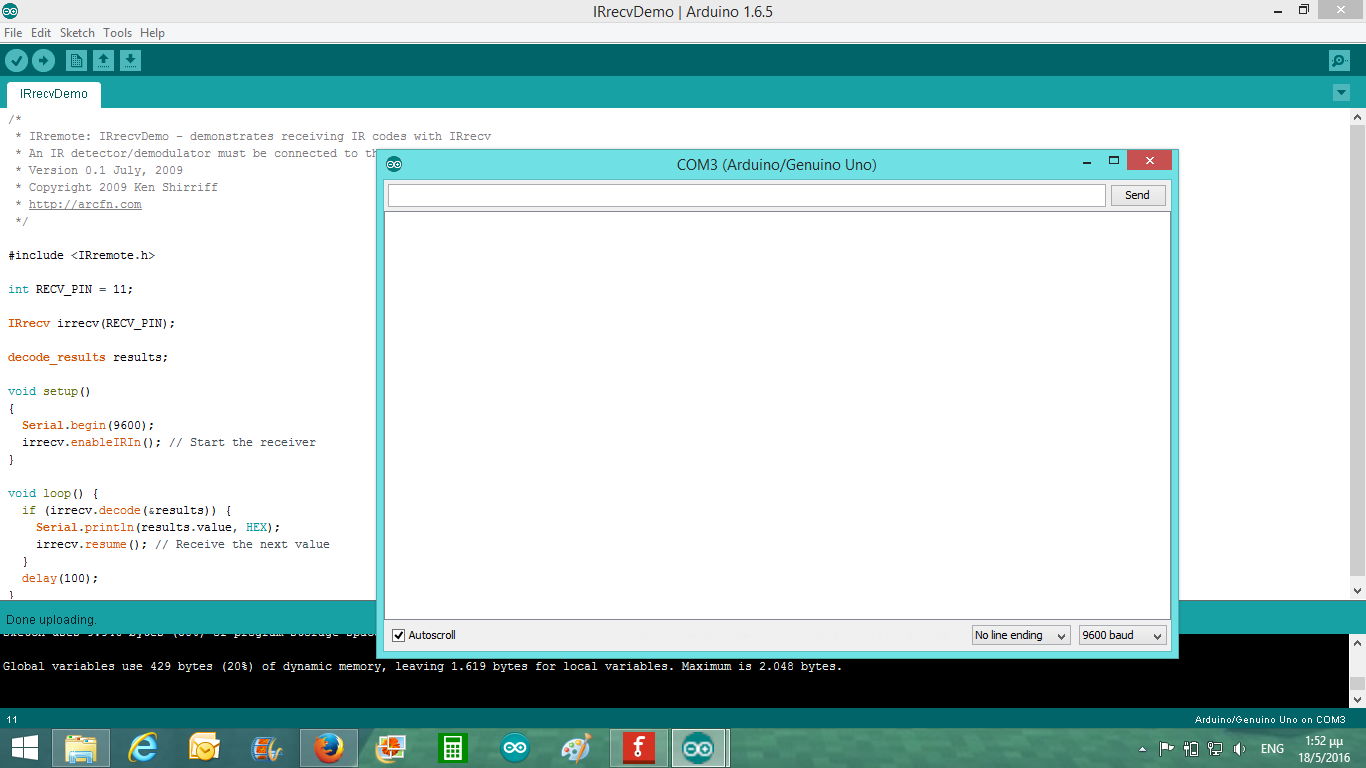Image resolution: width=1366 pixels, height=768 pixels.
Task: Click the Verify checkmark toolbar icon
Action: (x=16, y=61)
